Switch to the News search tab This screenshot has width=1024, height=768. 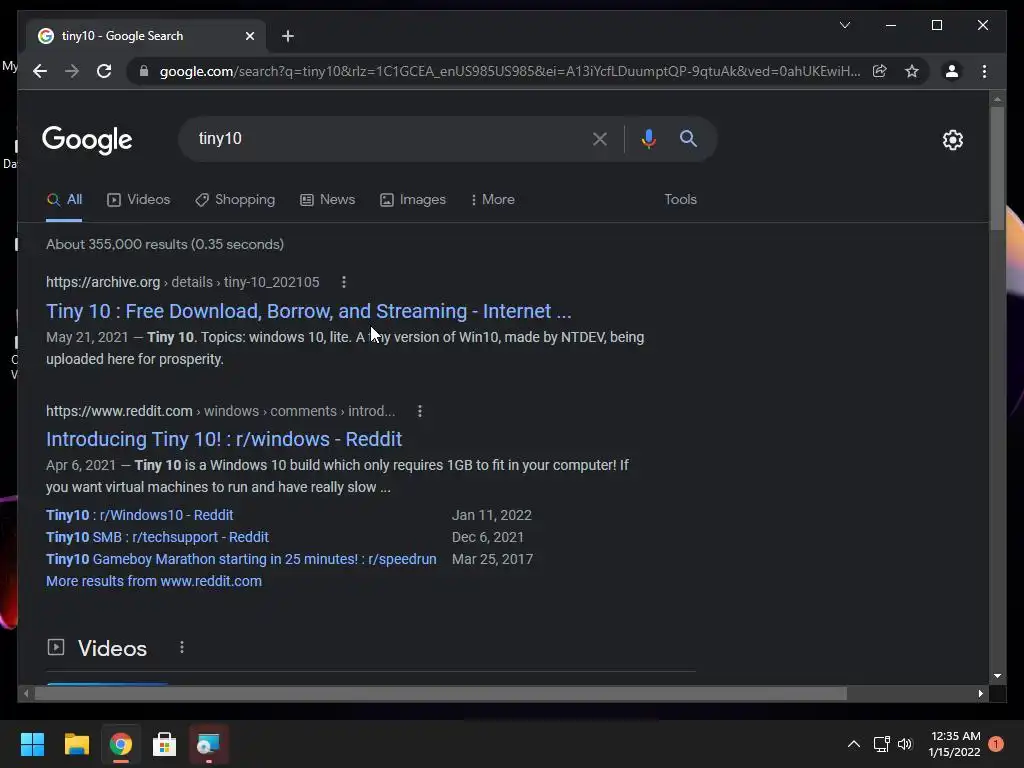tap(327, 200)
